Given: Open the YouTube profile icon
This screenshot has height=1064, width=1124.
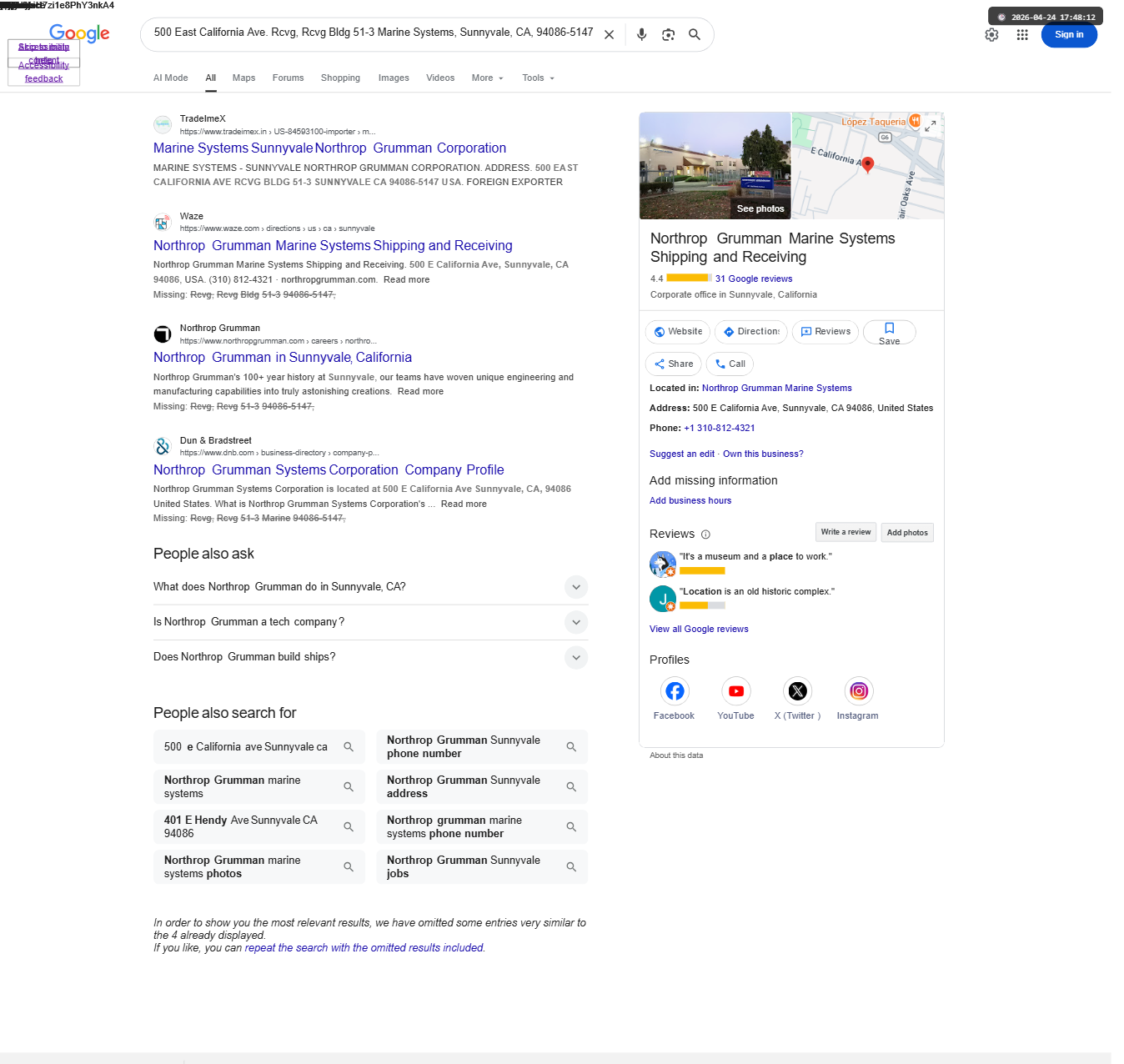Looking at the screenshot, I should [x=736, y=691].
